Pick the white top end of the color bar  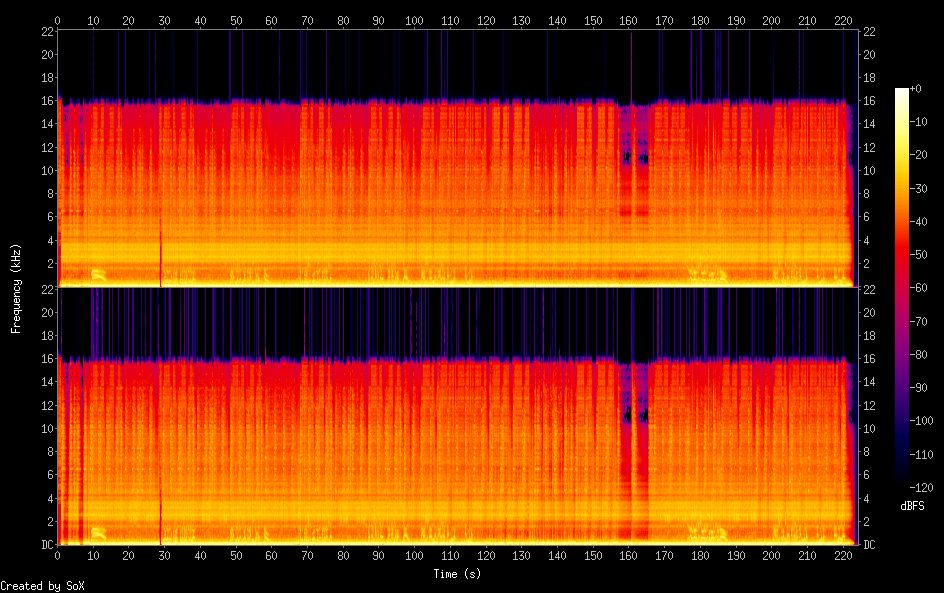pos(902,92)
